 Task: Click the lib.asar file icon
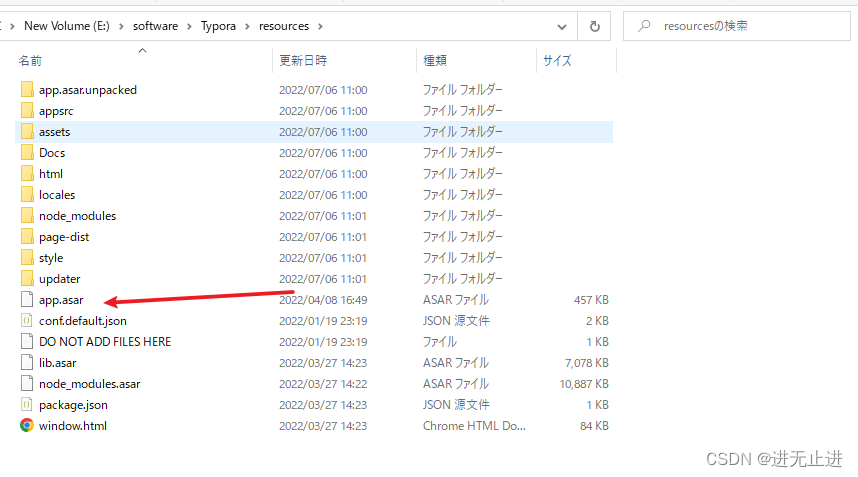pyautogui.click(x=27, y=362)
